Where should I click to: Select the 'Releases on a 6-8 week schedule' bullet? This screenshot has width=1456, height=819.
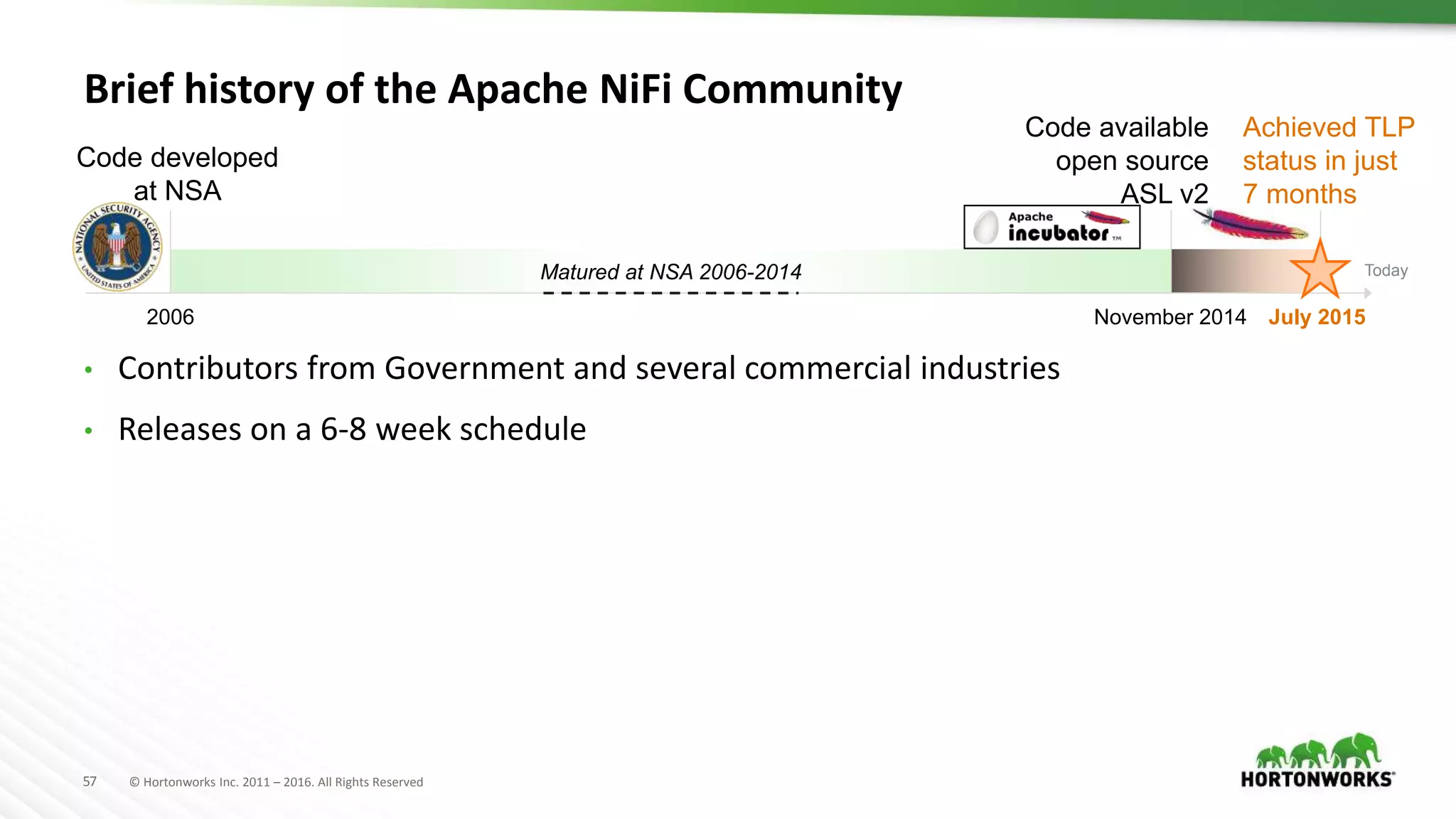coord(352,429)
